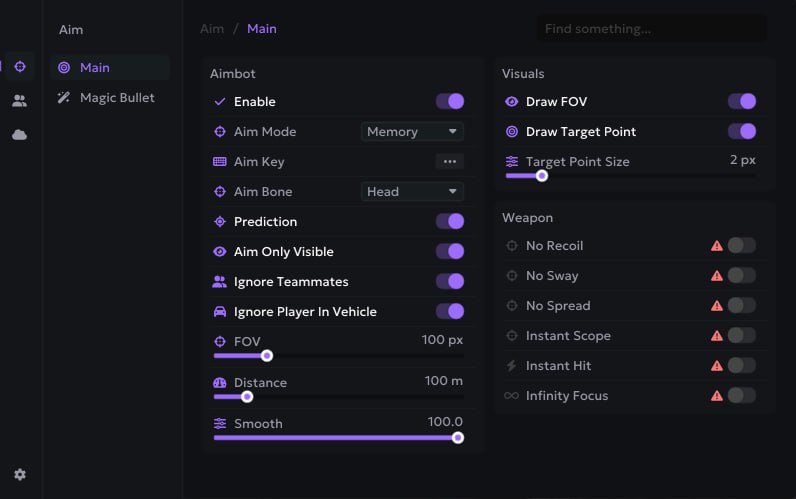796x499 pixels.
Task: Click the keyboard icon next to Aim Key
Action: (220, 161)
